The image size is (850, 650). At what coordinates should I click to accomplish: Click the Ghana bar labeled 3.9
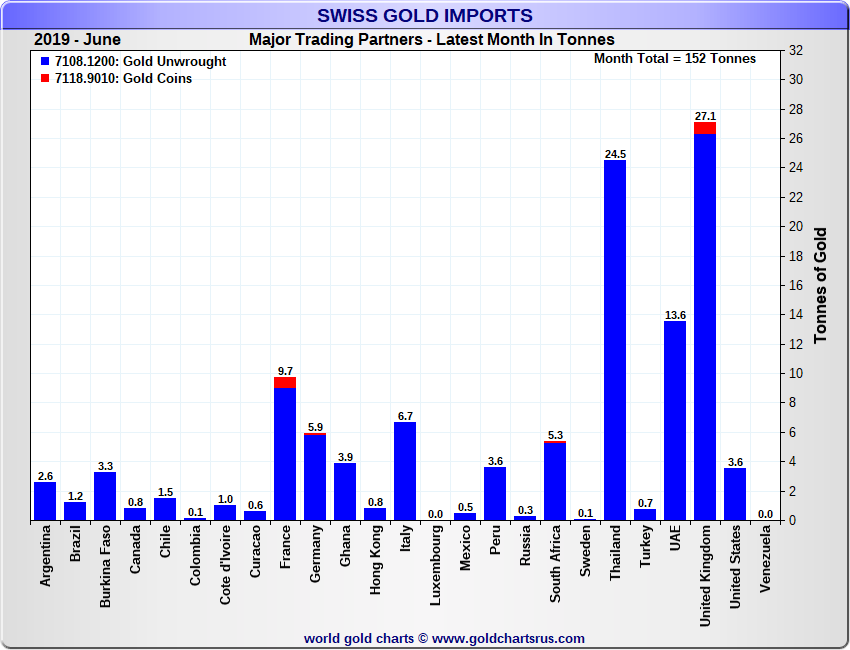345,491
